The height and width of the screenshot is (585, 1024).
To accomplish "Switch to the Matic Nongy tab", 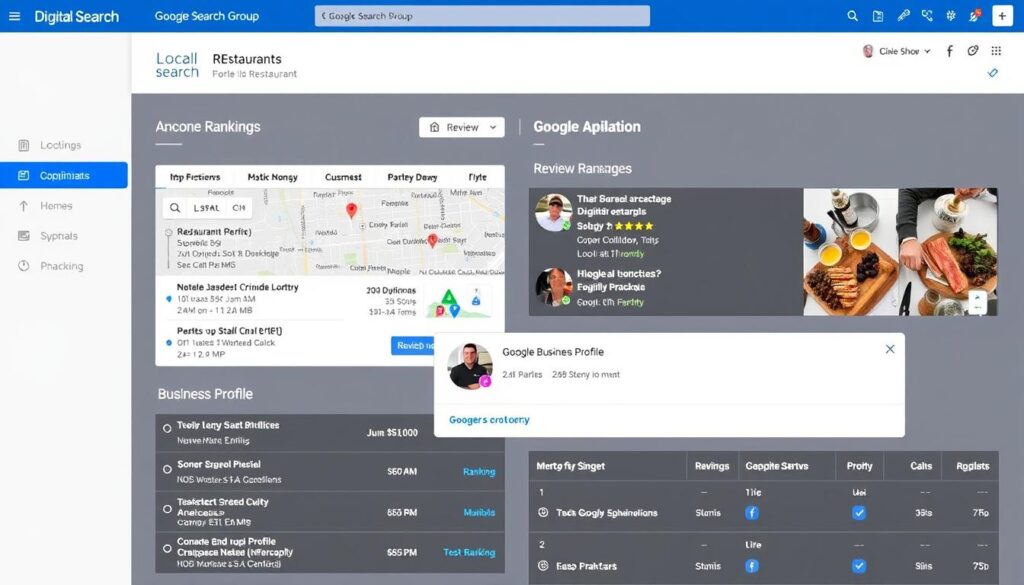I will point(272,177).
